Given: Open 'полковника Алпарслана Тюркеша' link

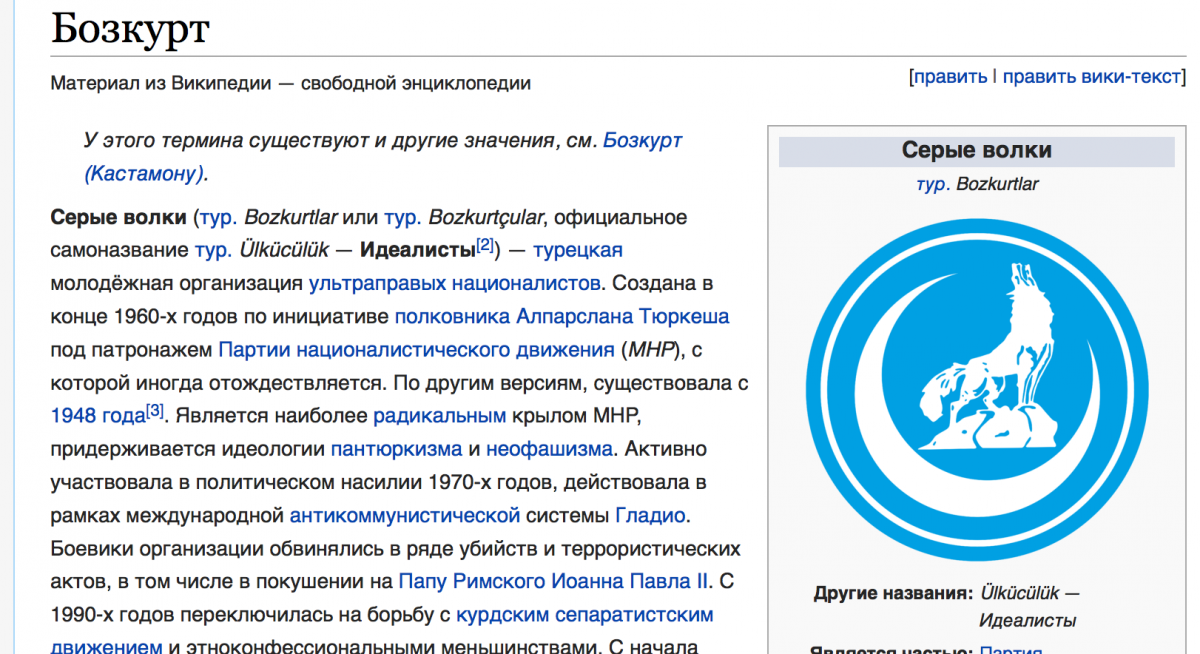Looking at the screenshot, I should [x=562, y=317].
